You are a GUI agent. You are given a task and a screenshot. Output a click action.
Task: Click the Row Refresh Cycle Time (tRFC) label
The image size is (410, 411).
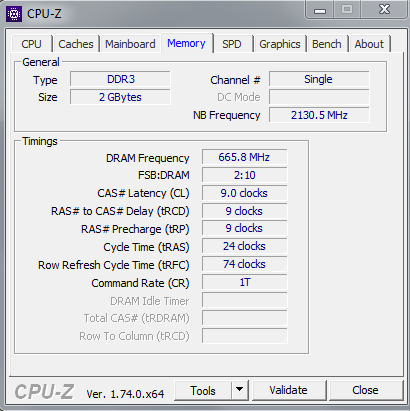click(114, 265)
